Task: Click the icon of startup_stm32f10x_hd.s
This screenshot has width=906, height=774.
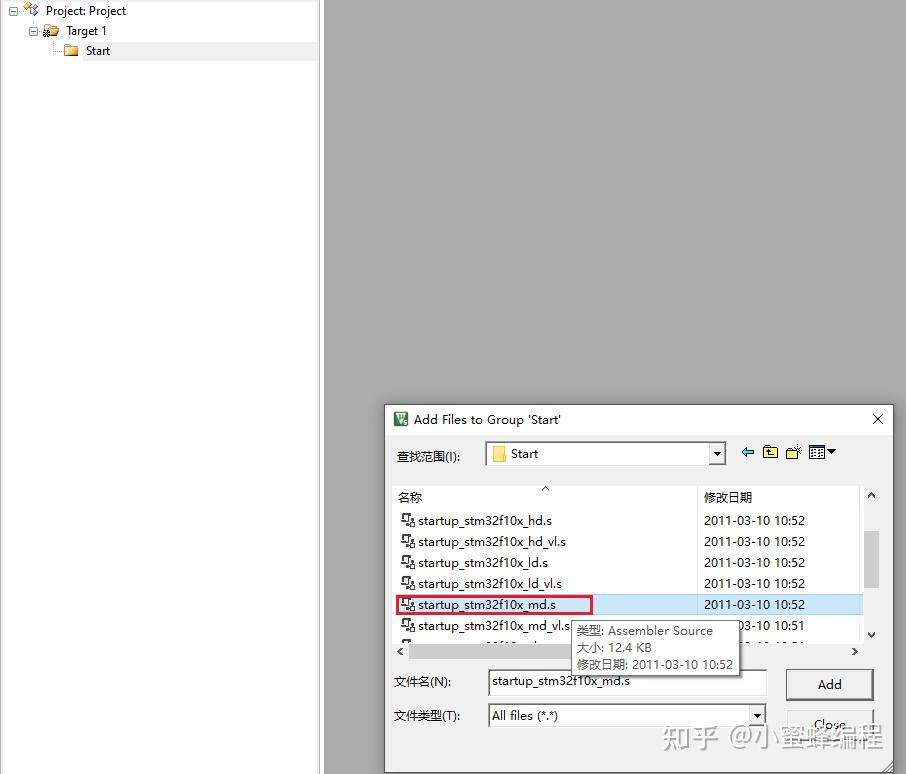Action: point(408,520)
